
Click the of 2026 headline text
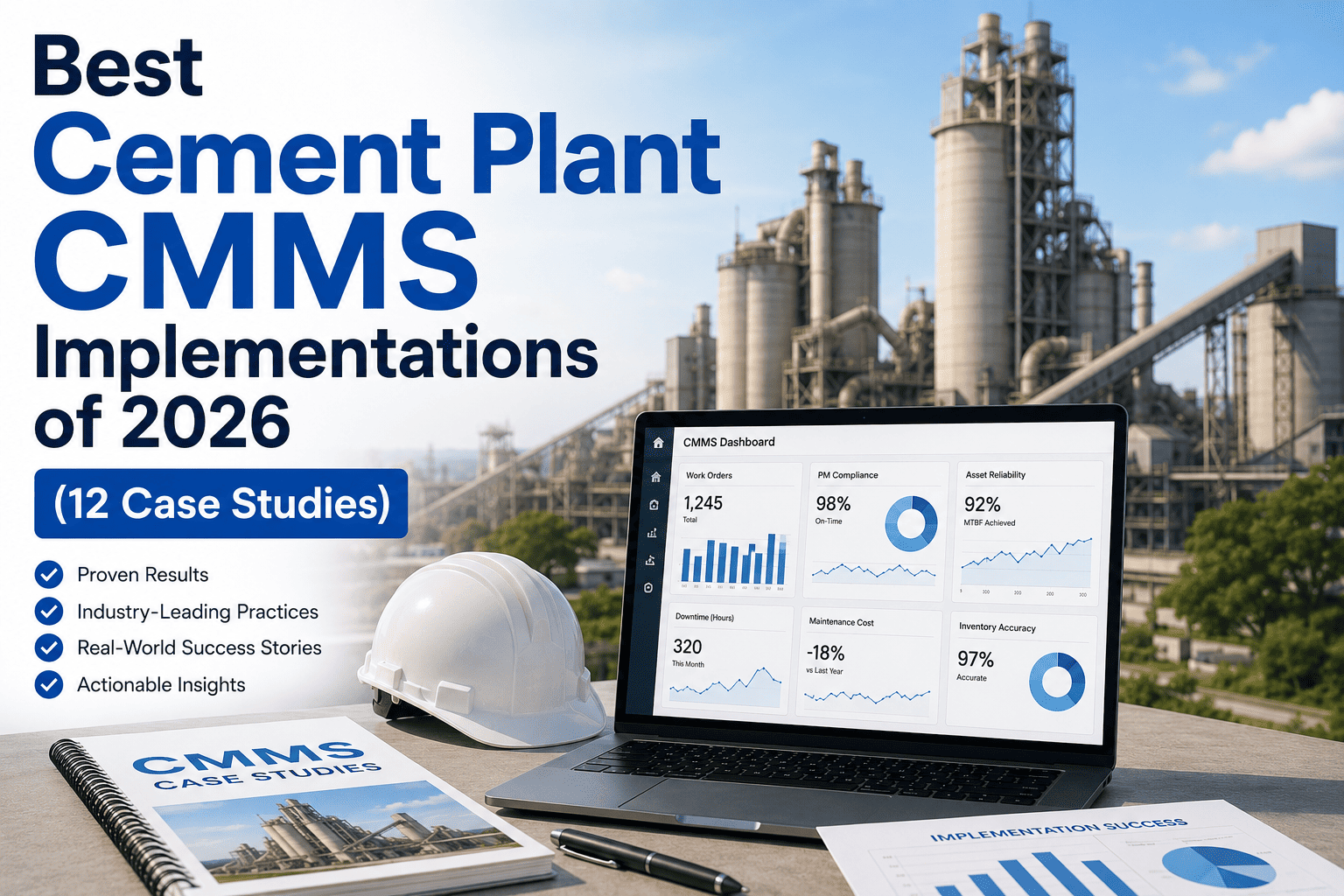162,422
